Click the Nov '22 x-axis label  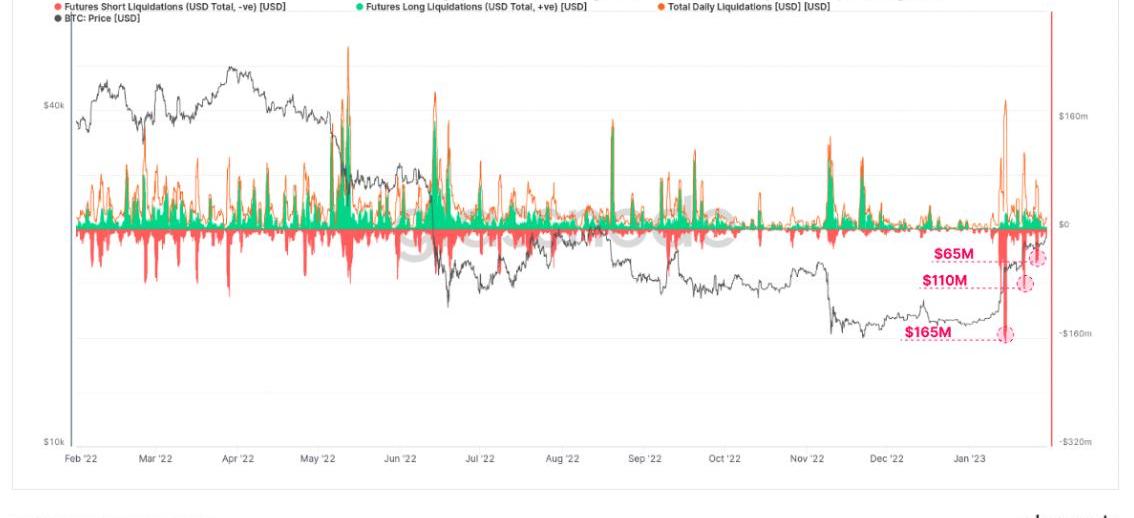coord(806,458)
